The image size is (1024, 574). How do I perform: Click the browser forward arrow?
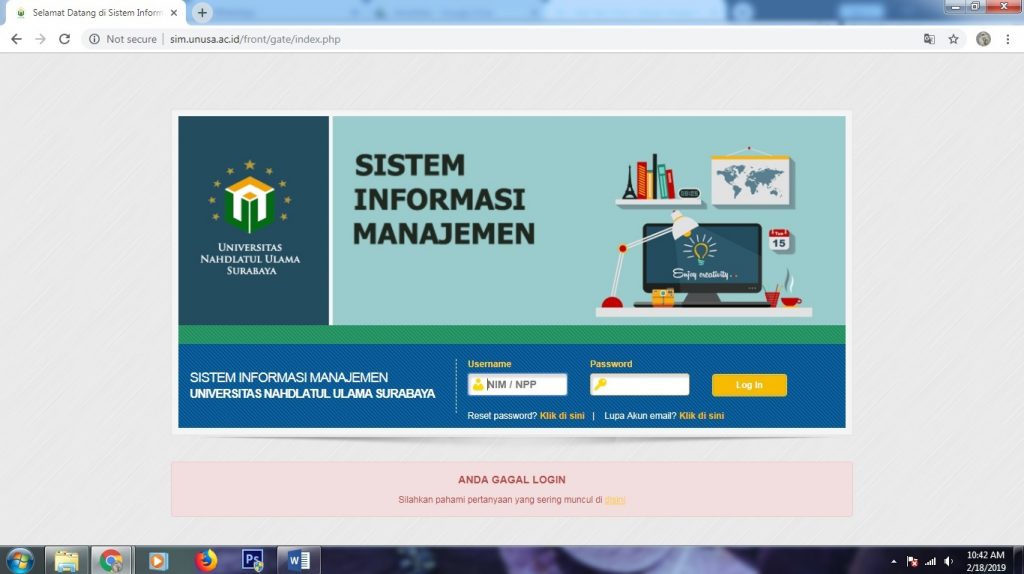(x=40, y=39)
